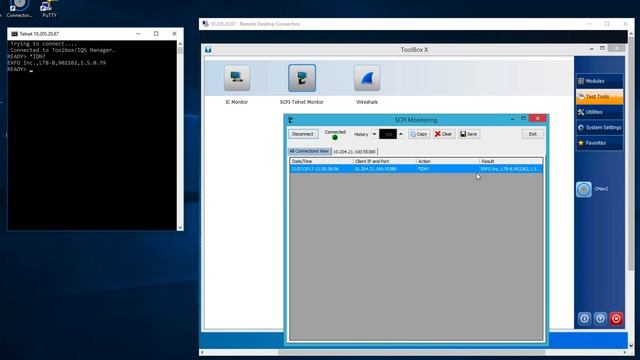
Task: Click the red exit button in ToolBox X
Action: (x=616, y=318)
